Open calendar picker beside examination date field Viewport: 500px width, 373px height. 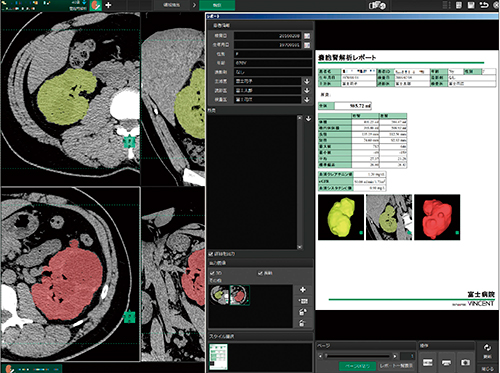tap(307, 36)
